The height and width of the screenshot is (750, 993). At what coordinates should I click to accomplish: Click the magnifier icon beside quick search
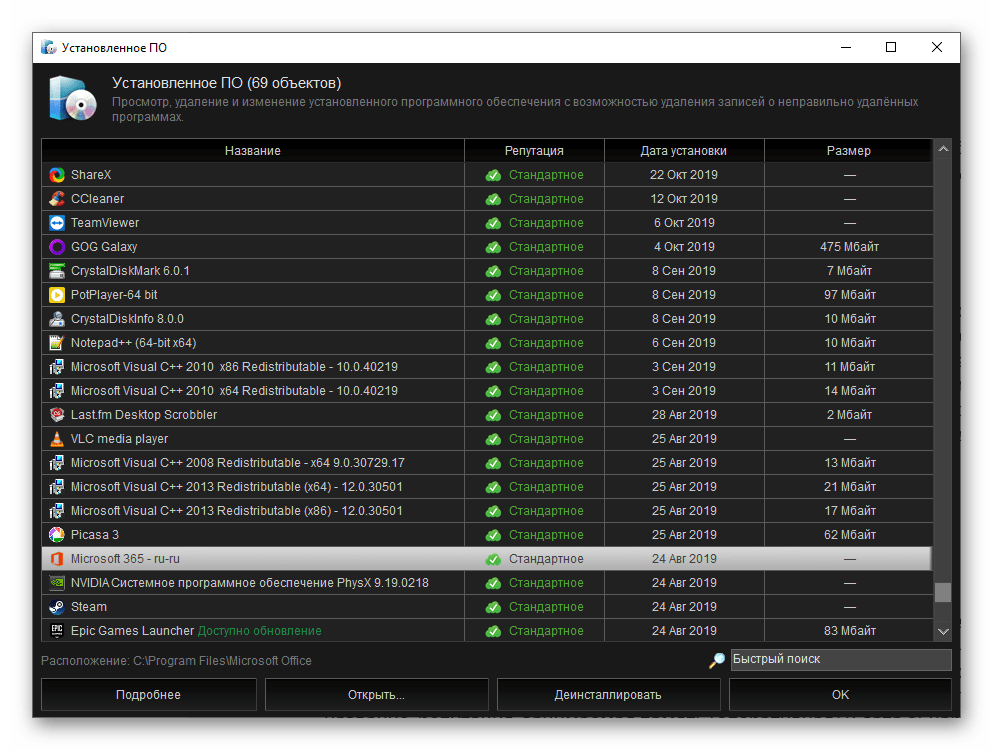tap(717, 660)
